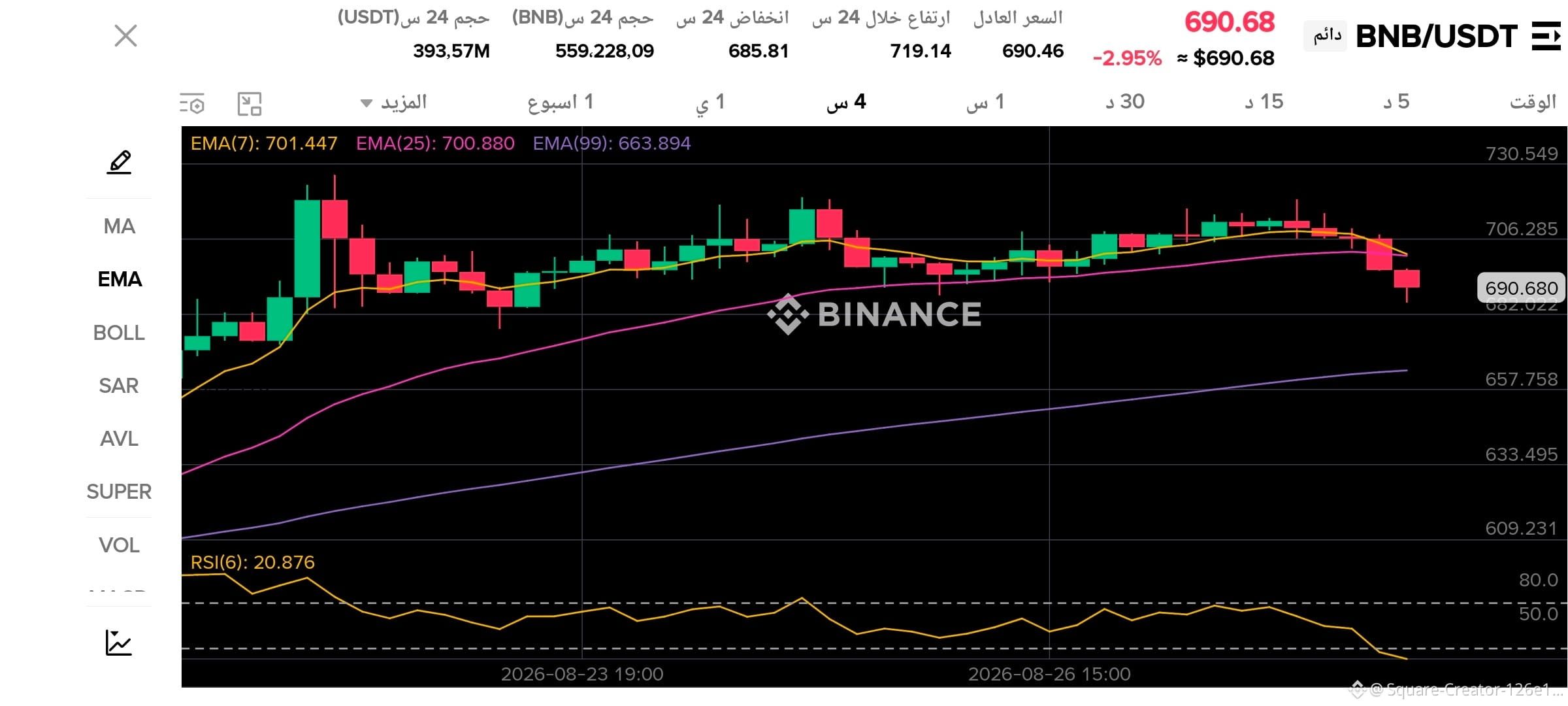Click the chart layout shrink icon

pos(249,103)
